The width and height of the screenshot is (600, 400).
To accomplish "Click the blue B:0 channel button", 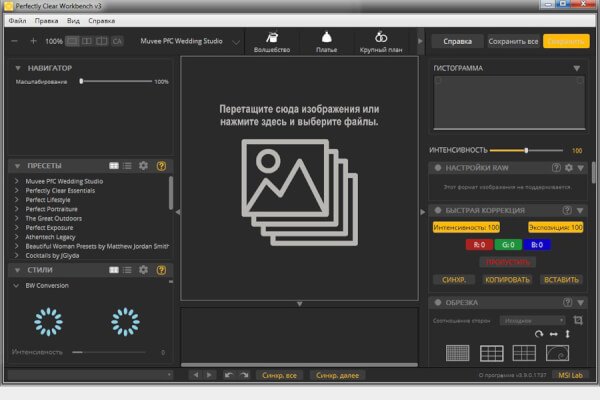I will (537, 245).
